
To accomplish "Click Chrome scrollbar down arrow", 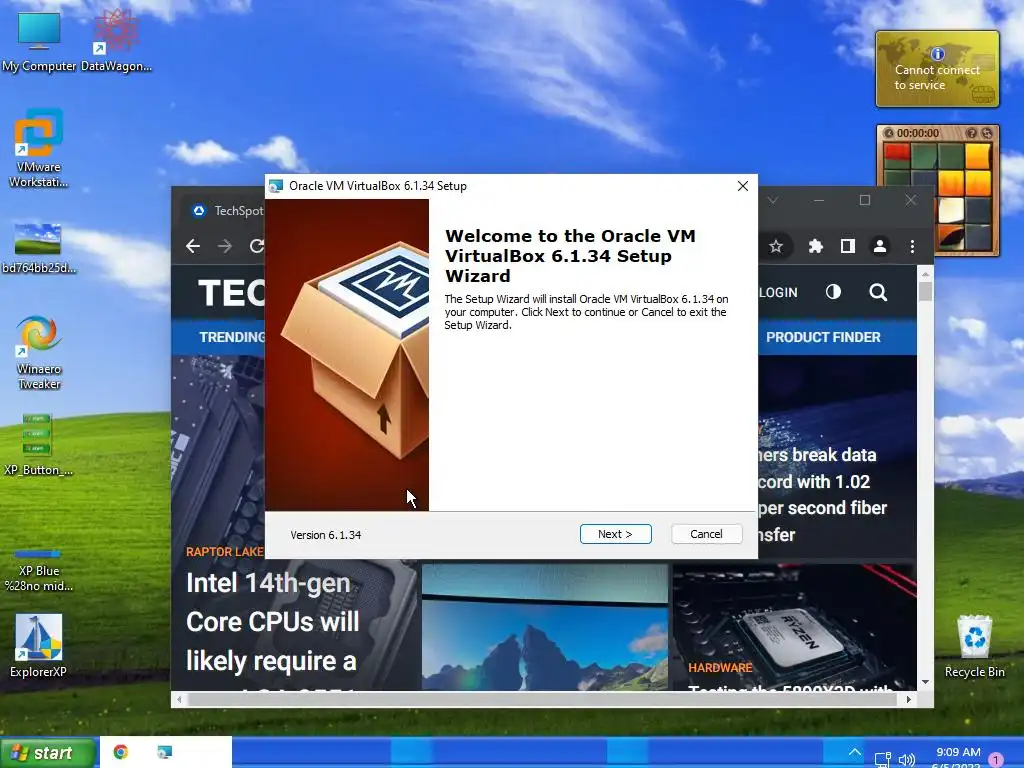I will [925, 682].
